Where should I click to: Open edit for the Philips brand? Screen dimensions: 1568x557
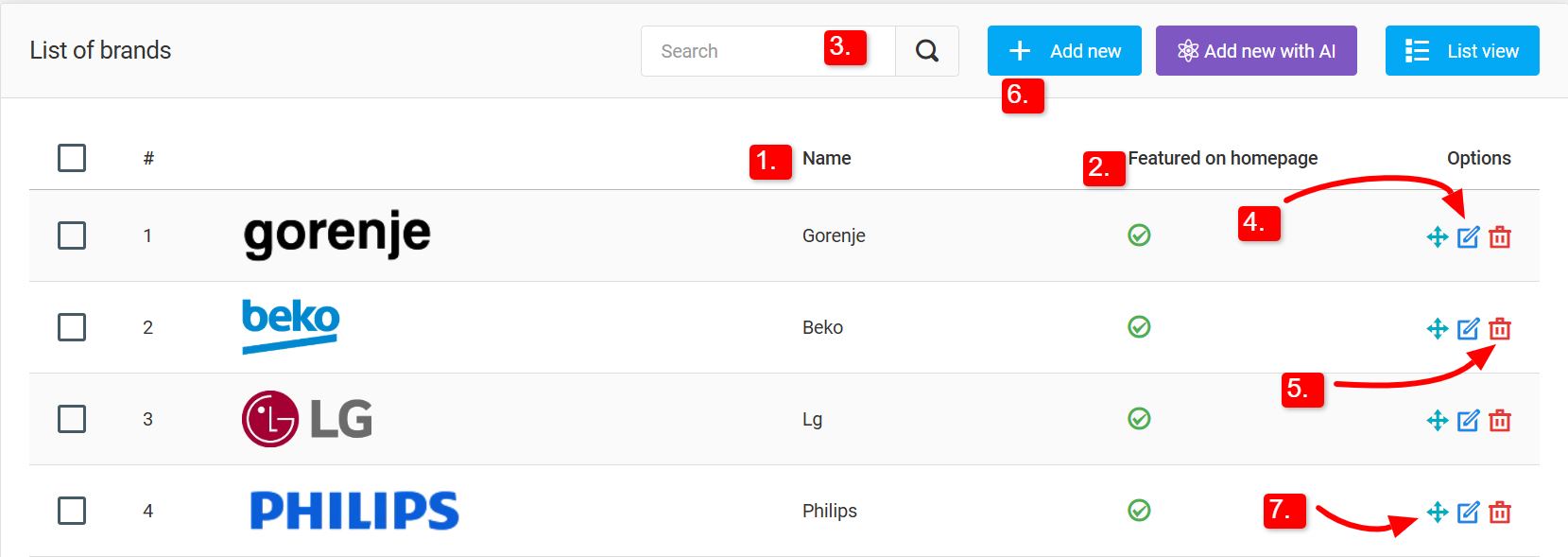(x=1468, y=512)
